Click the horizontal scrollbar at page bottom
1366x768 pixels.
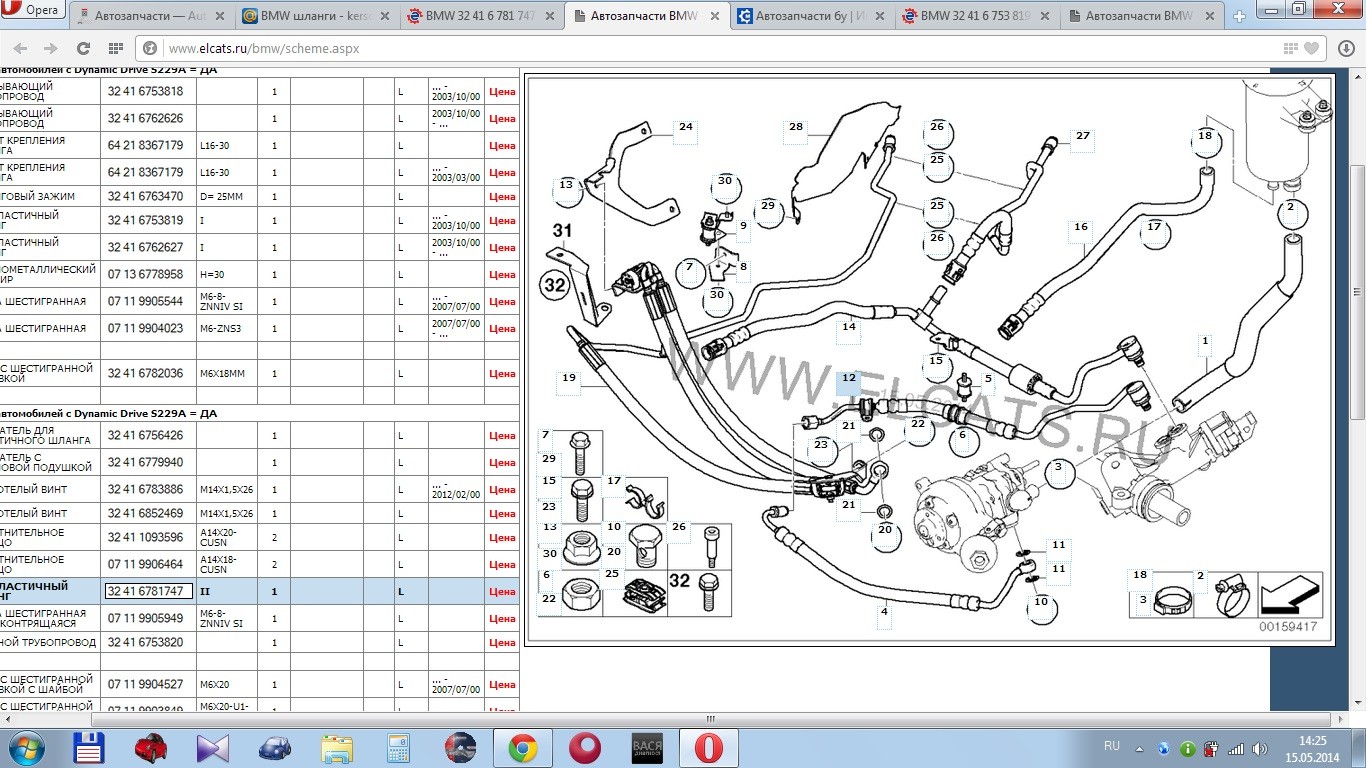(711, 718)
